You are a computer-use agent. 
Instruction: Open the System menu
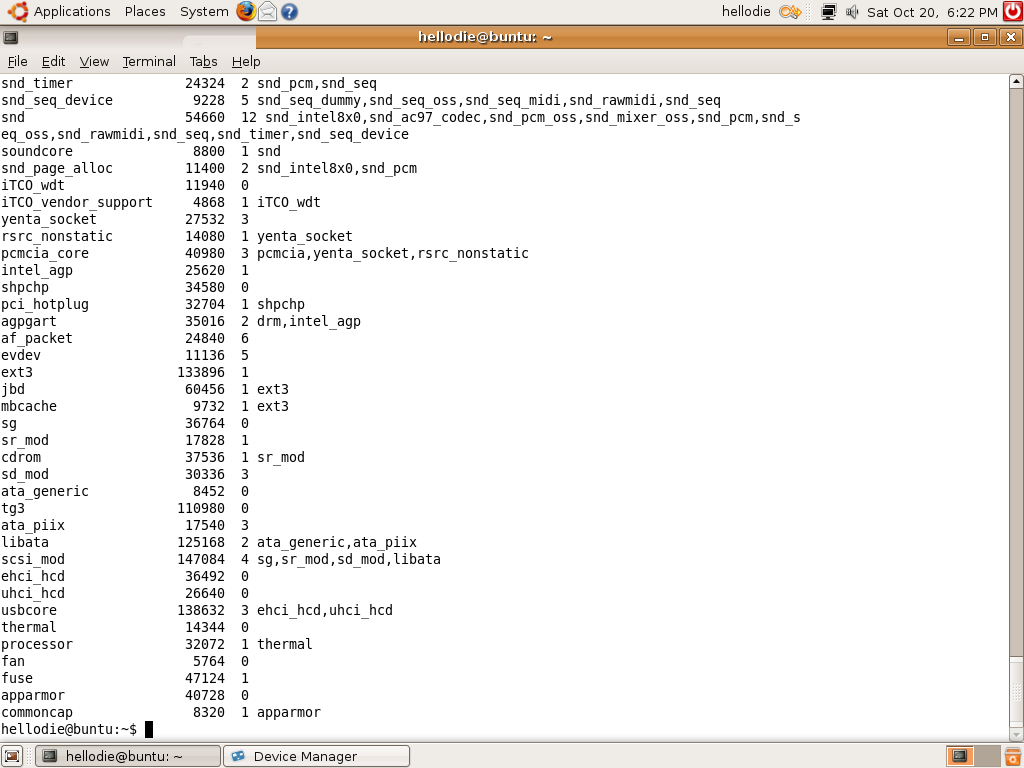pos(204,12)
